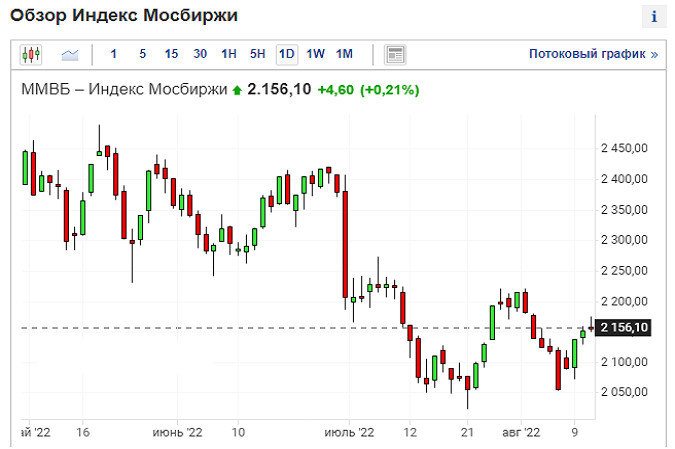Click the ММВБ – Индекс Мосбиржи chart title
The width and height of the screenshot is (675, 449).
pyautogui.click(x=124, y=90)
